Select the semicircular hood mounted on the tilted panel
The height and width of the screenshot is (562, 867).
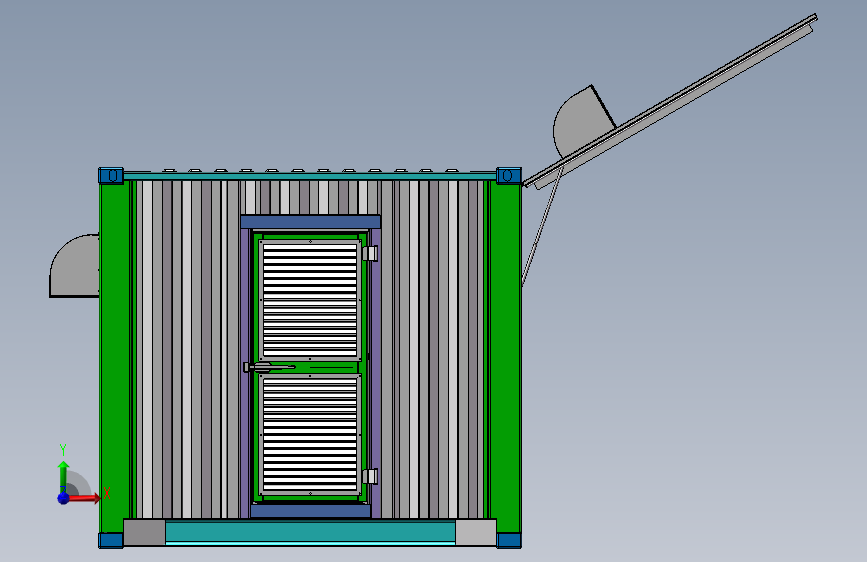click(582, 122)
